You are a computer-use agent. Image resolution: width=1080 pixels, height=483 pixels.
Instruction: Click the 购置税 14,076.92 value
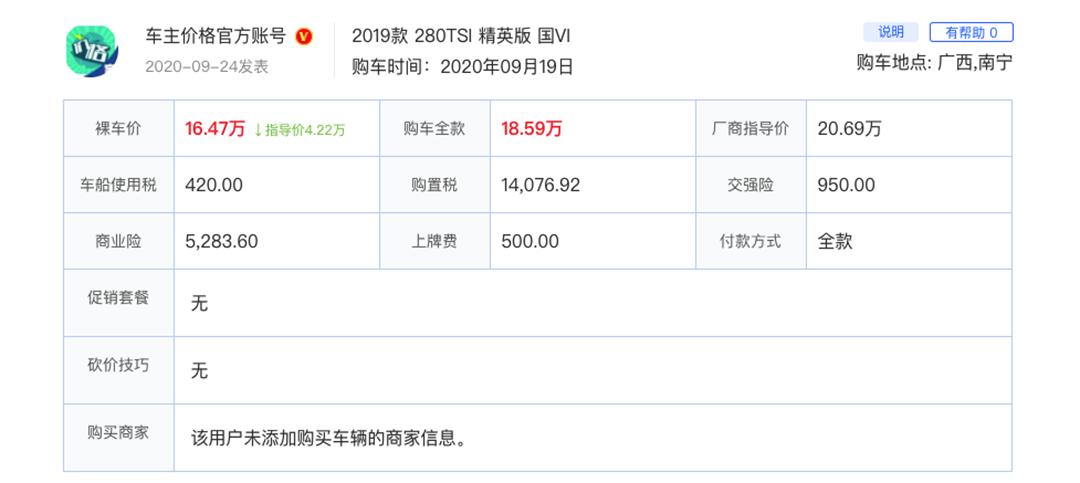pos(541,185)
